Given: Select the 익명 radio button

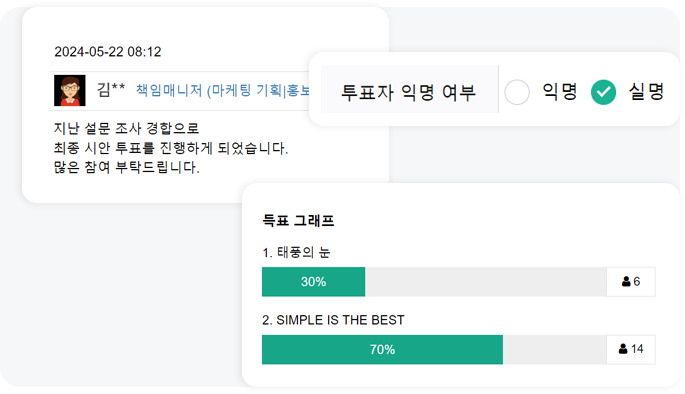Looking at the screenshot, I should [x=517, y=92].
